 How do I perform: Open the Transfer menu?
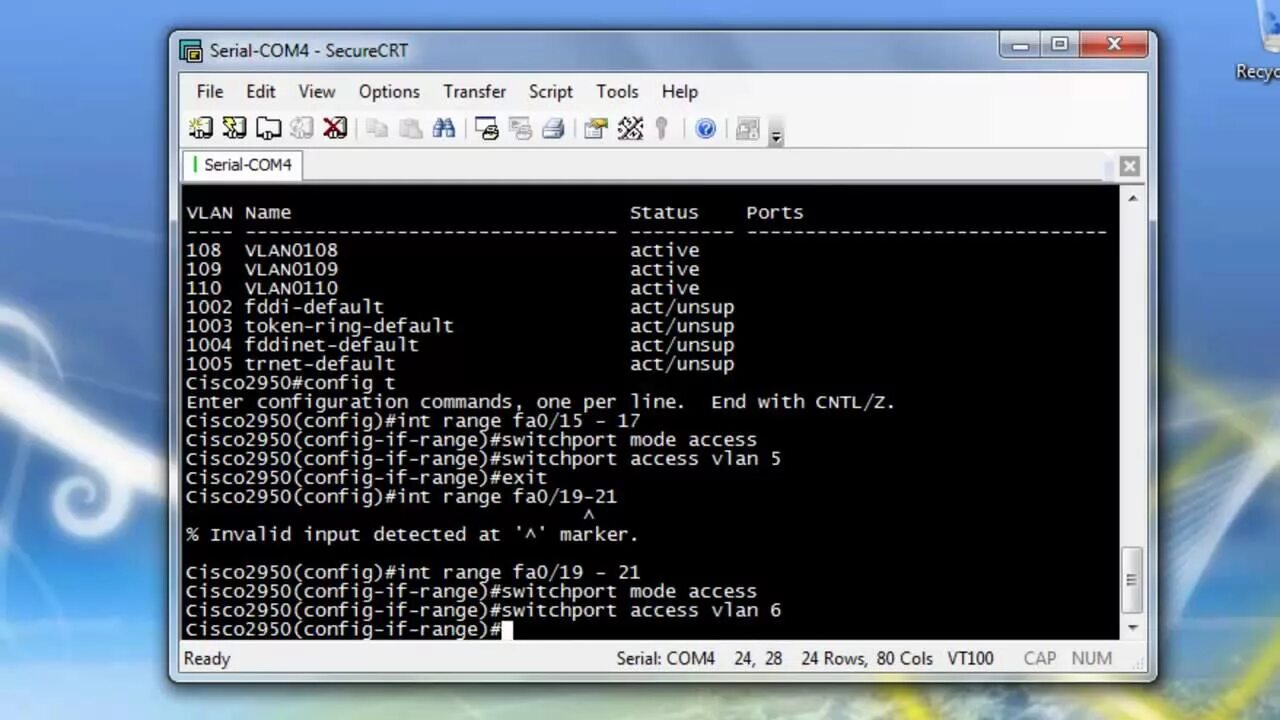(475, 91)
